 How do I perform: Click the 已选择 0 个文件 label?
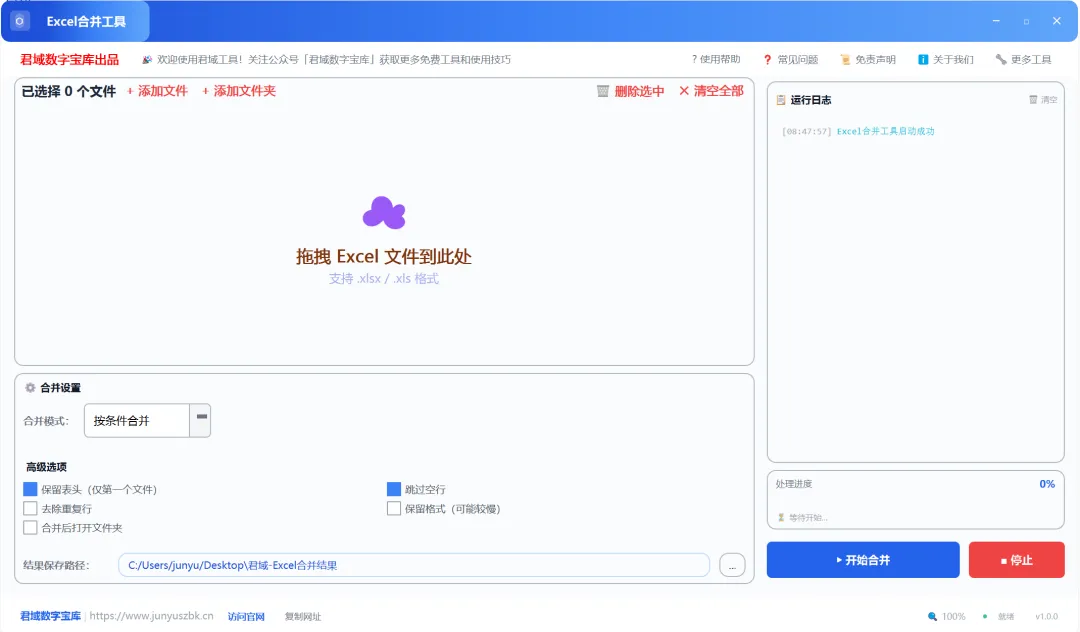pos(69,92)
